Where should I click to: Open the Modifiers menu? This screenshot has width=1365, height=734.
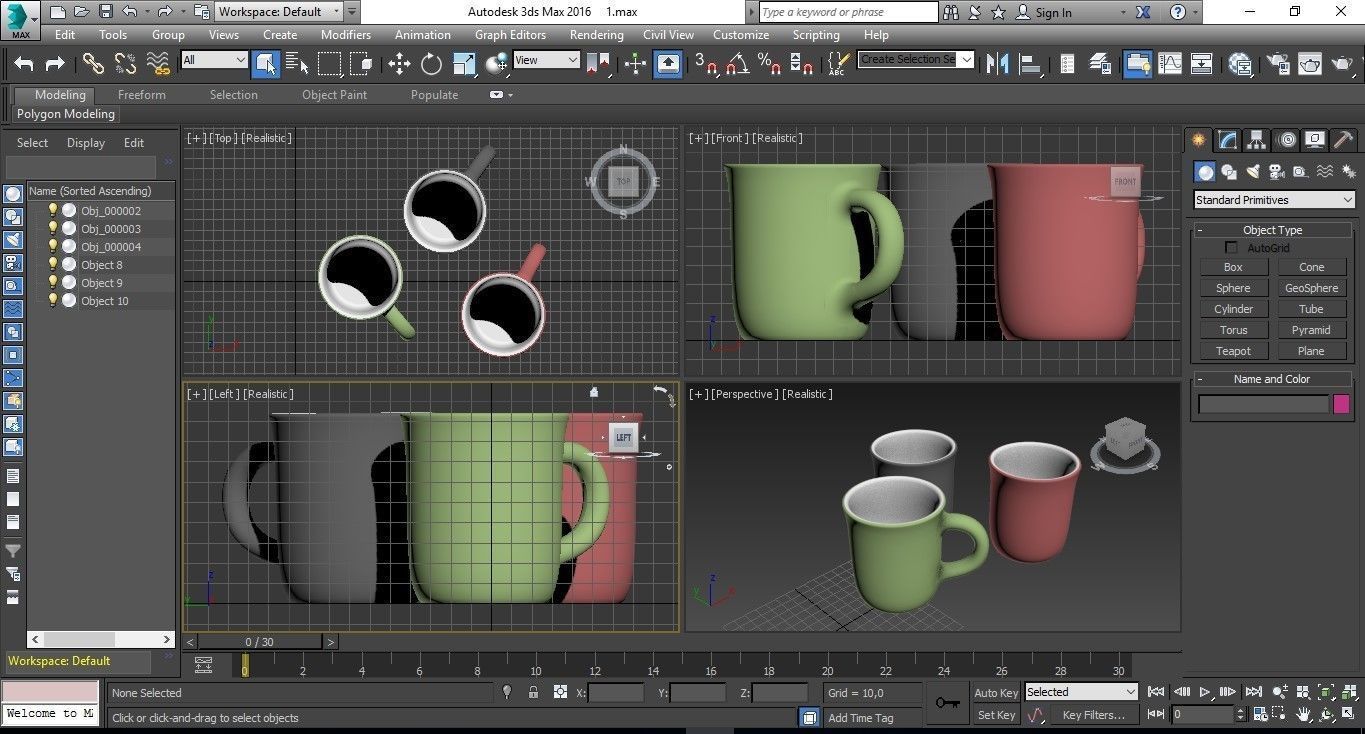(x=346, y=34)
